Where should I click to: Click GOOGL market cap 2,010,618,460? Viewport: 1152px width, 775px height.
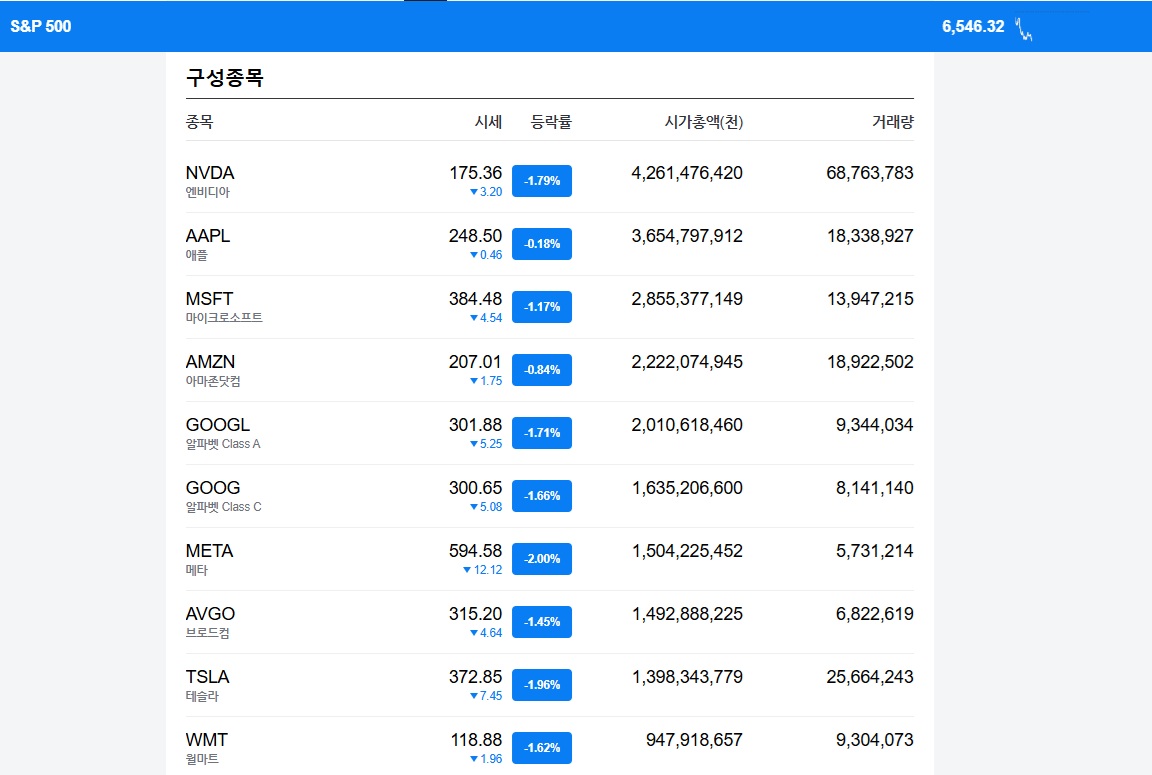pos(687,425)
